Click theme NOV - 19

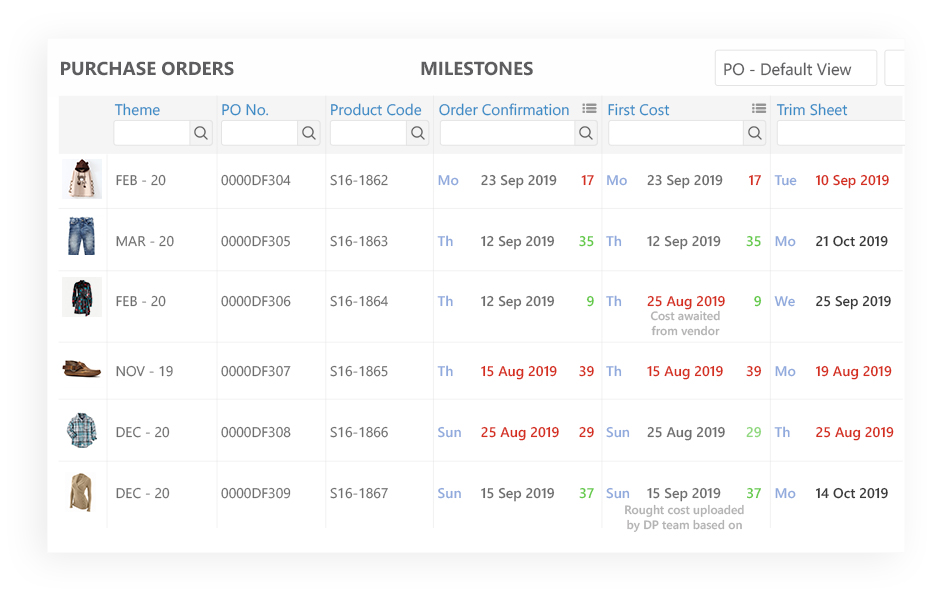point(144,372)
